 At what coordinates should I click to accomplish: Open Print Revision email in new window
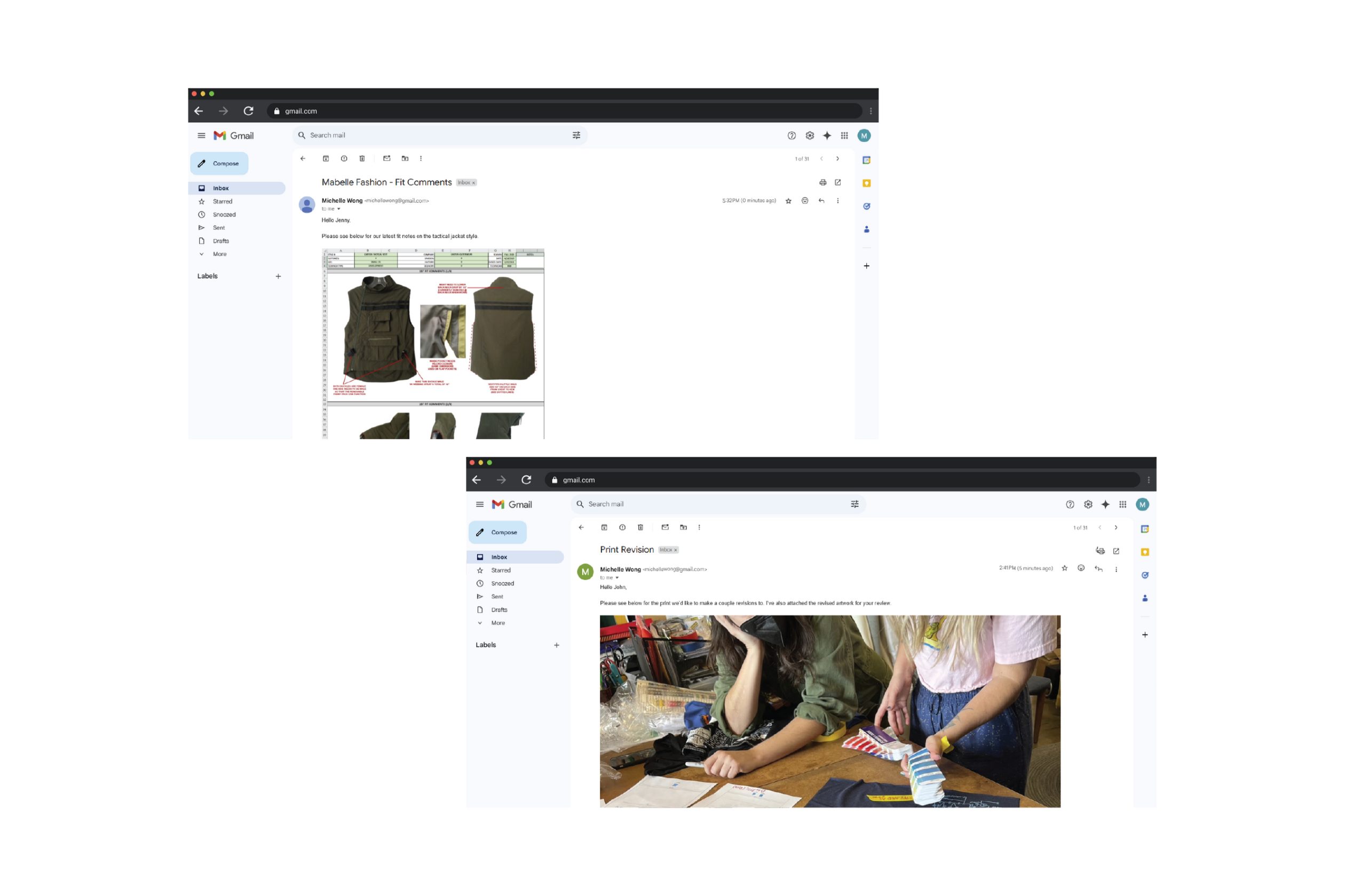[x=1116, y=551]
